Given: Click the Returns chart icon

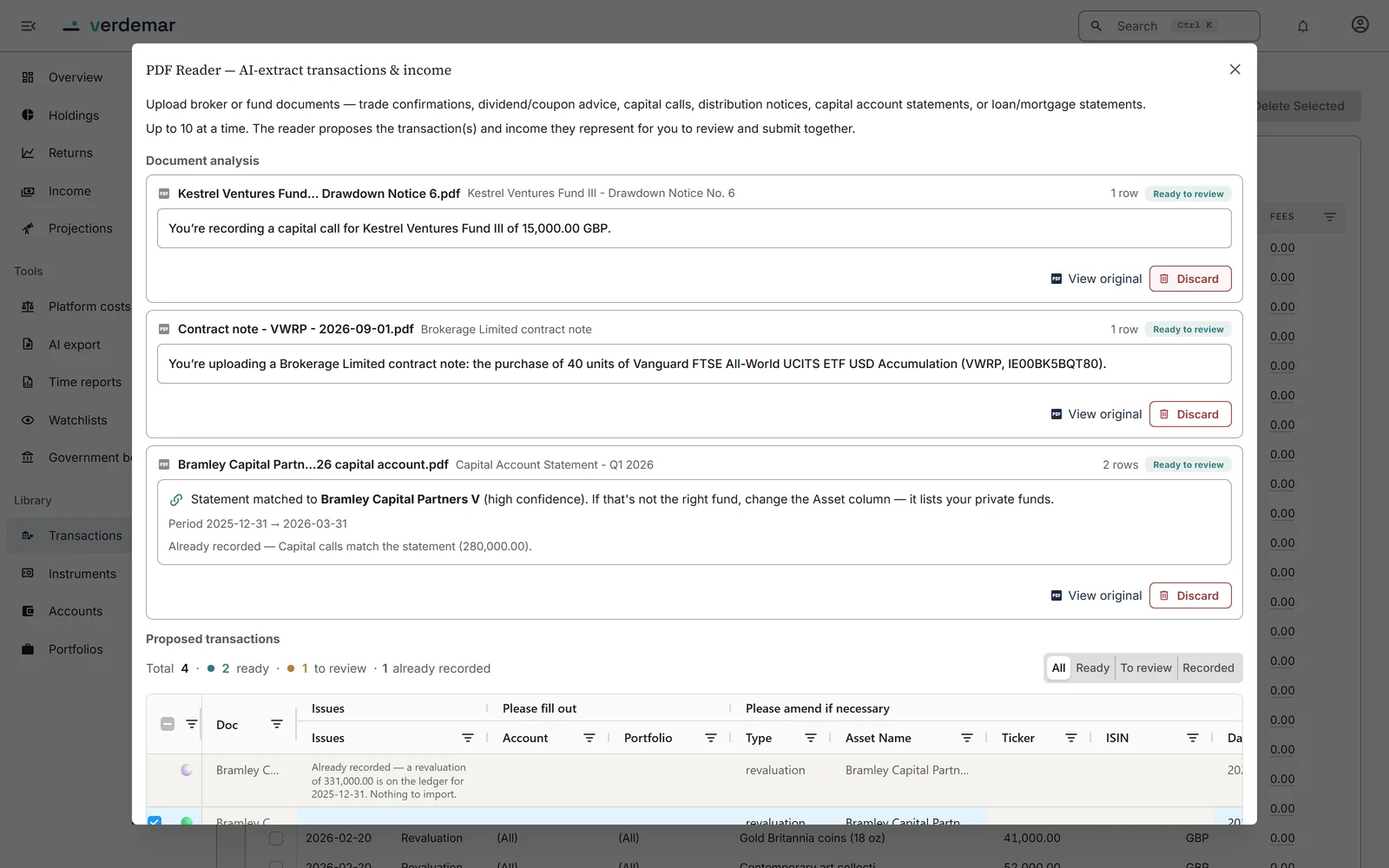Looking at the screenshot, I should 28,153.
